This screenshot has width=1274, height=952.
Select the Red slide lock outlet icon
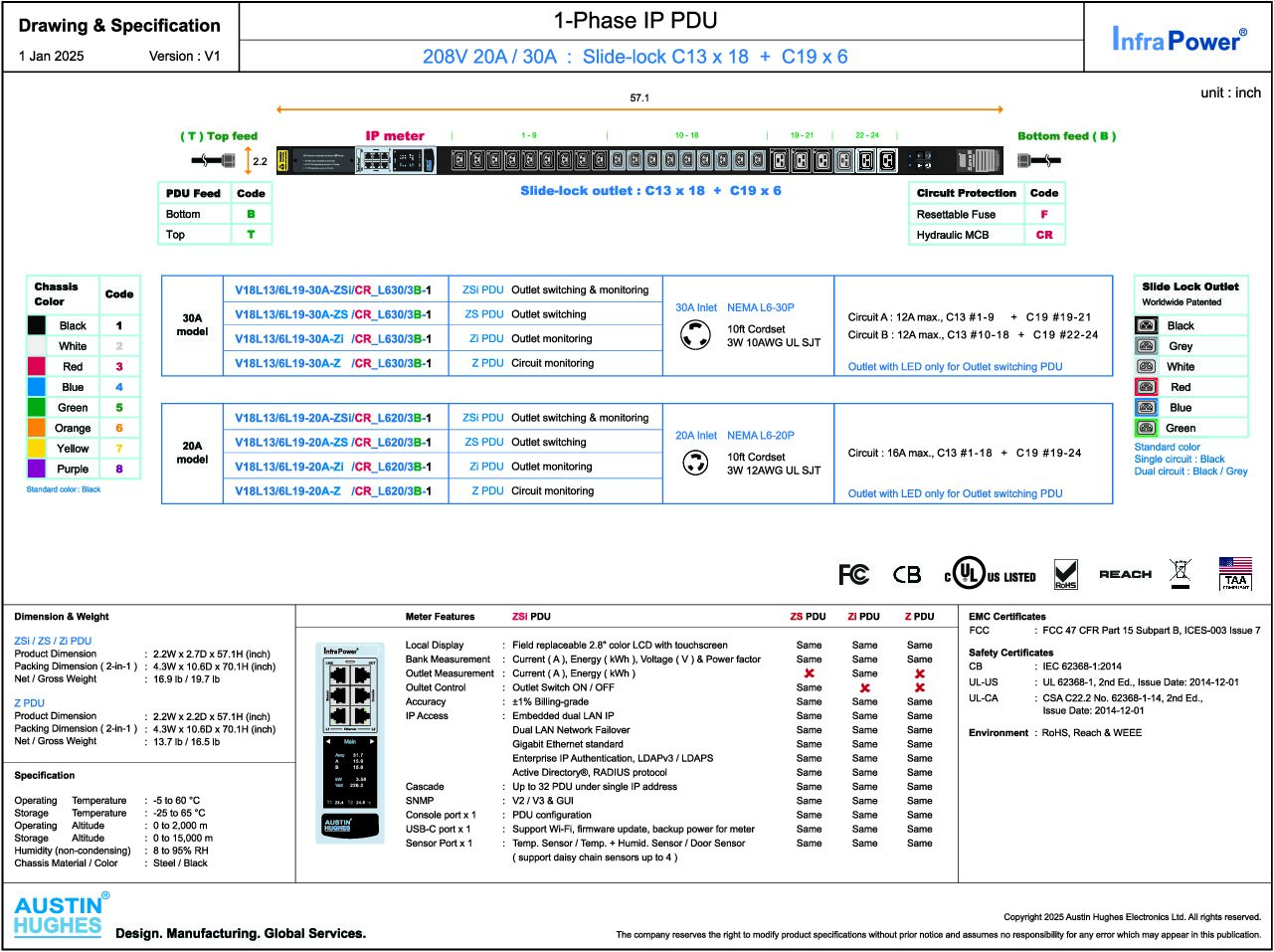pyautogui.click(x=1147, y=387)
